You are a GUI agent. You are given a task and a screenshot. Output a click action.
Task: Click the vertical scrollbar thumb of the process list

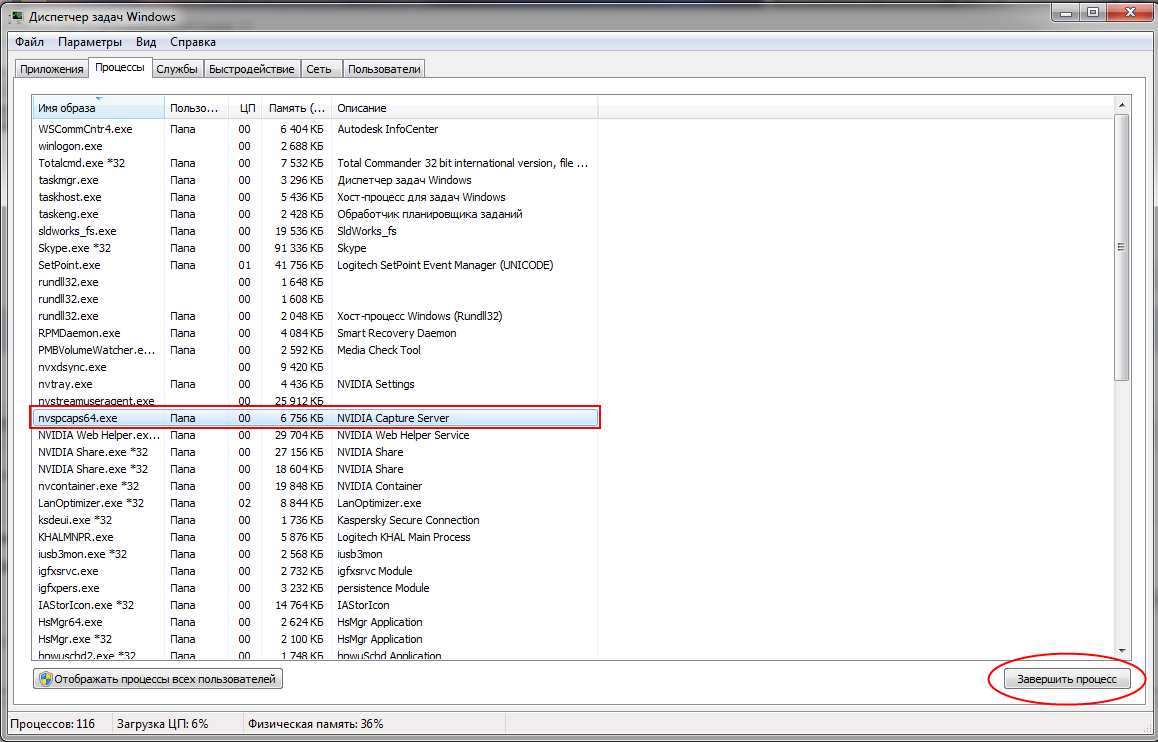[x=1122, y=247]
